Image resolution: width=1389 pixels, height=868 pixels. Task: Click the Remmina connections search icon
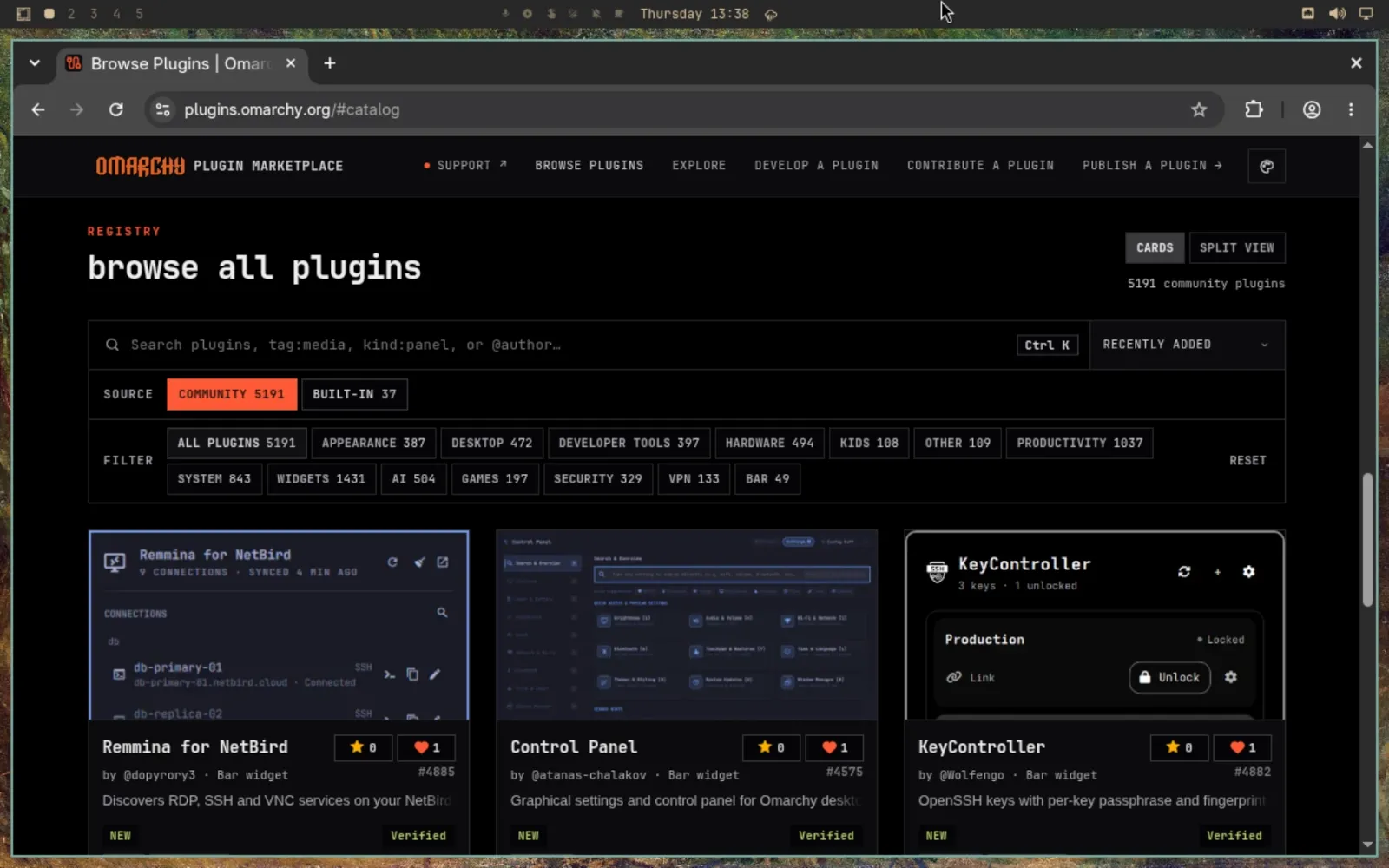[x=442, y=613]
